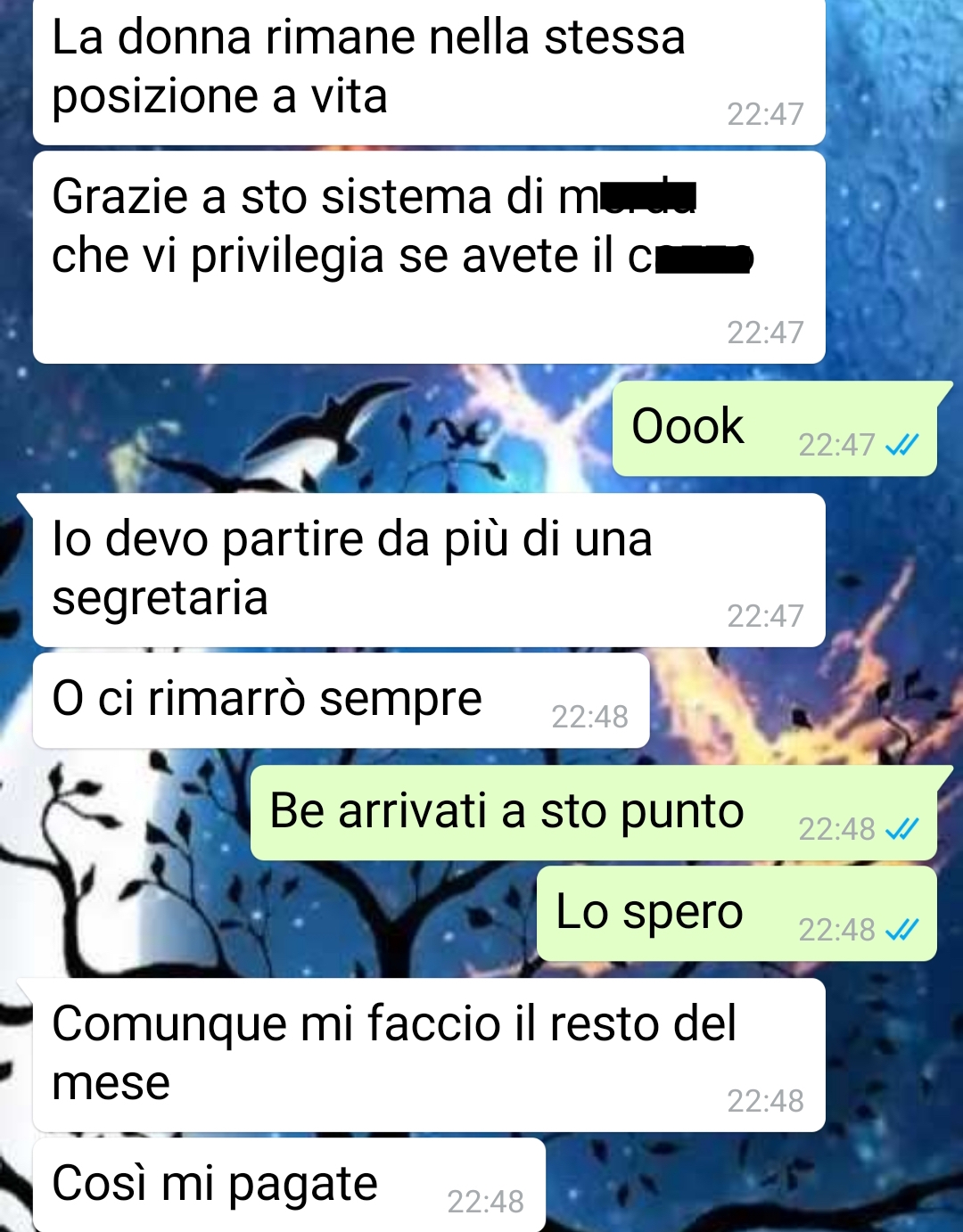
Task: Click the blue read ticks on 'Be arrivati a sto punto'
Action: click(901, 829)
